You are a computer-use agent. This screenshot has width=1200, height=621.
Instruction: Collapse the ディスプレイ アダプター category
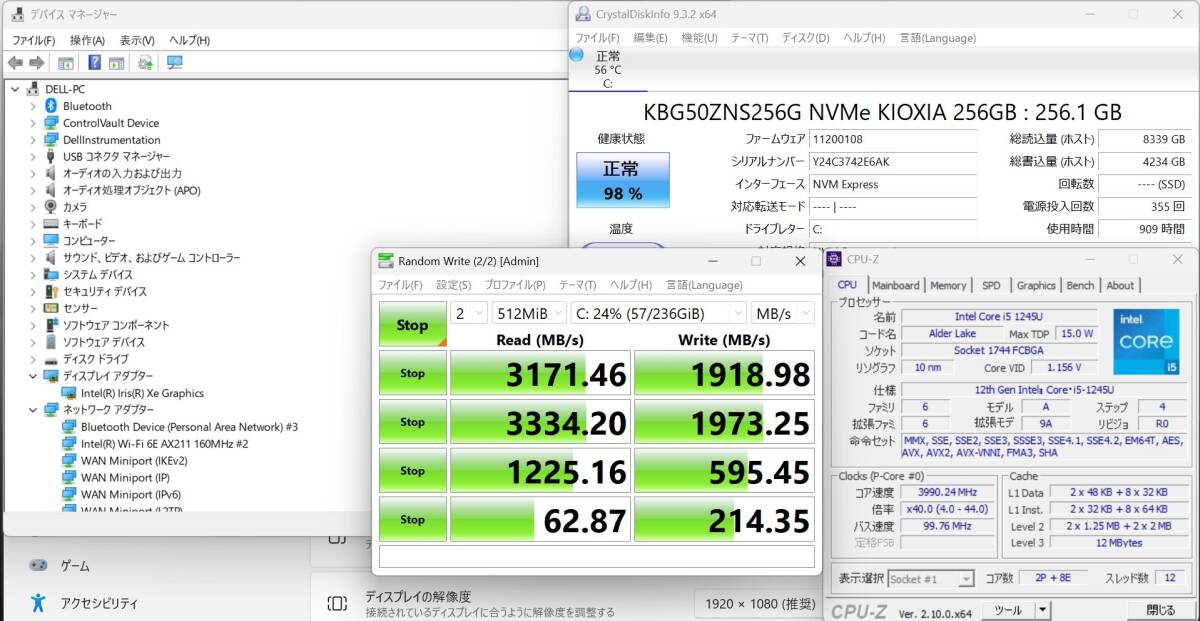tap(33, 376)
